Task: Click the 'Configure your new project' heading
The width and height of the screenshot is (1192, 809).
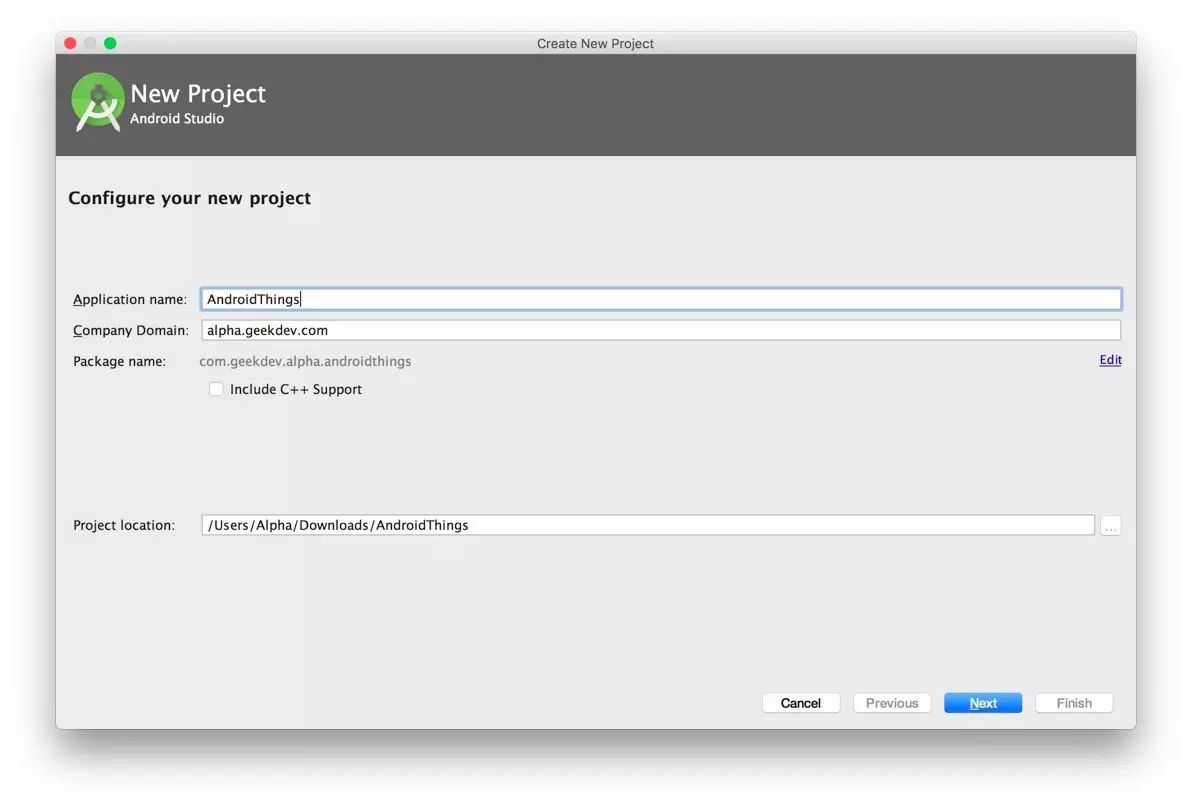Action: click(x=189, y=198)
